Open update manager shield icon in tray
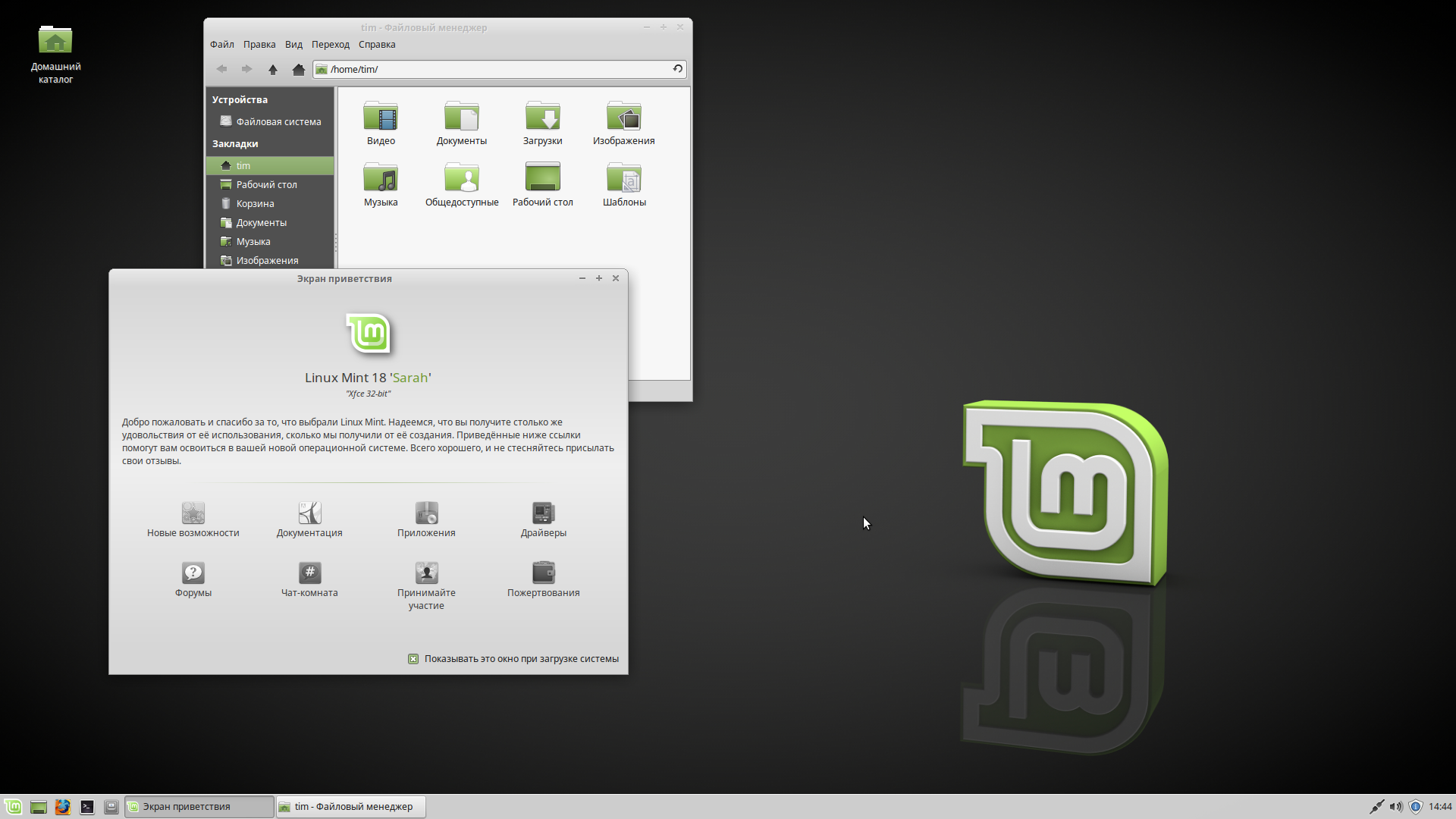The image size is (1456, 819). point(1416,807)
